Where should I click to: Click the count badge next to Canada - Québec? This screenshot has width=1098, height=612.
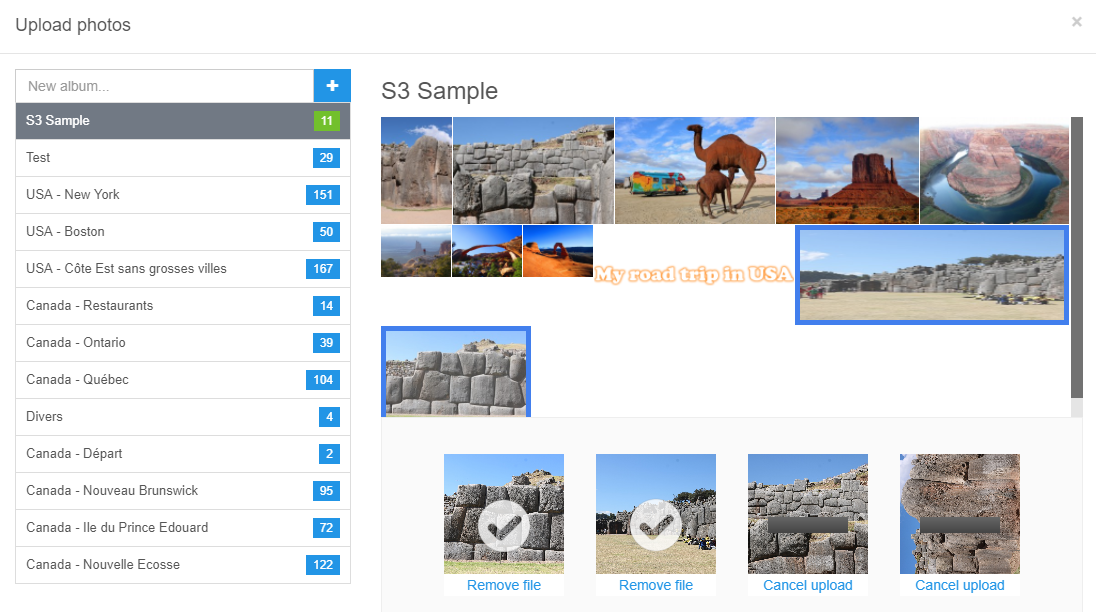pos(324,380)
